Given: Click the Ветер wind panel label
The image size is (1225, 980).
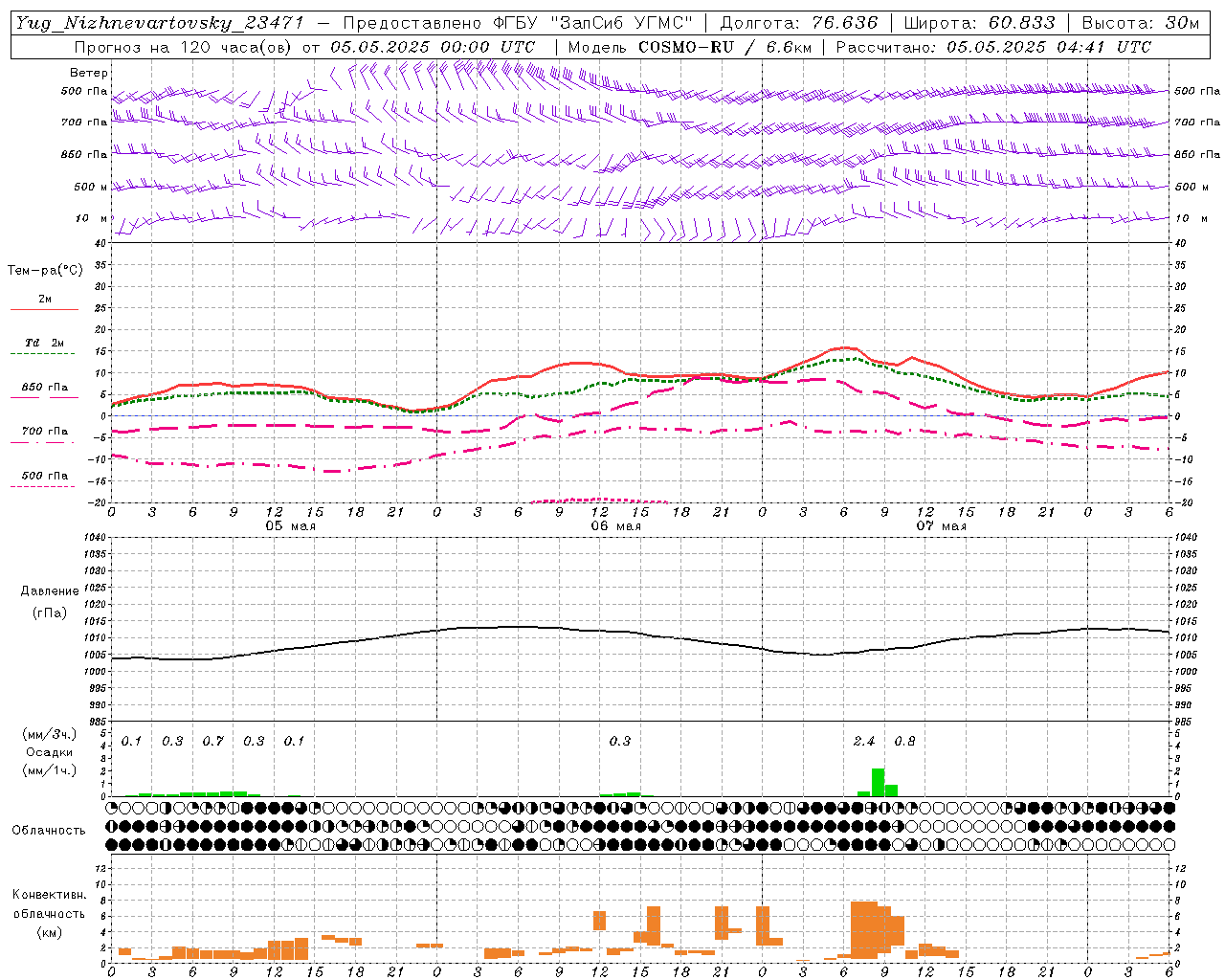Looking at the screenshot, I should coord(89,73).
